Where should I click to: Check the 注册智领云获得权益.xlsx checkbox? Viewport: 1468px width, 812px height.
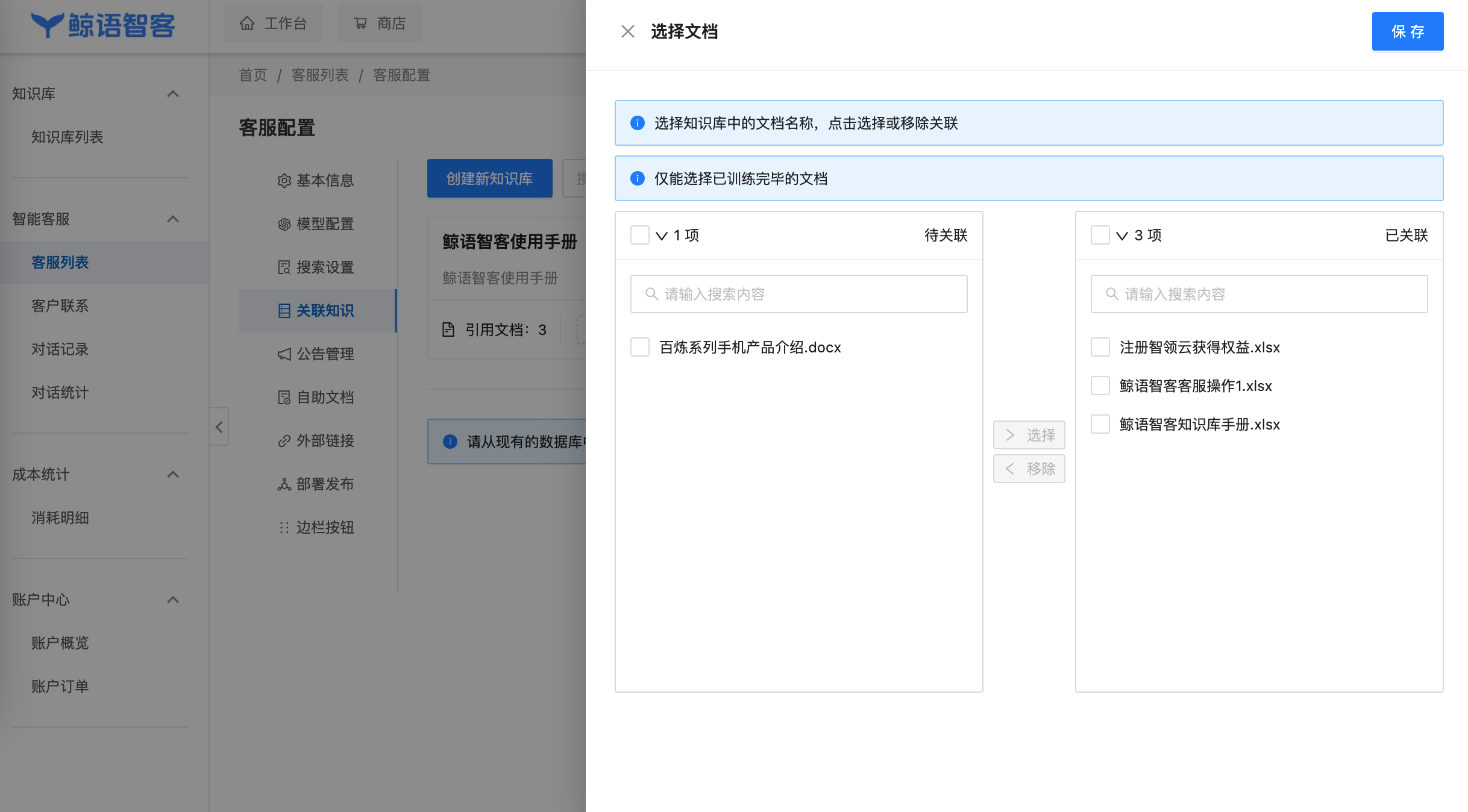coord(1100,347)
